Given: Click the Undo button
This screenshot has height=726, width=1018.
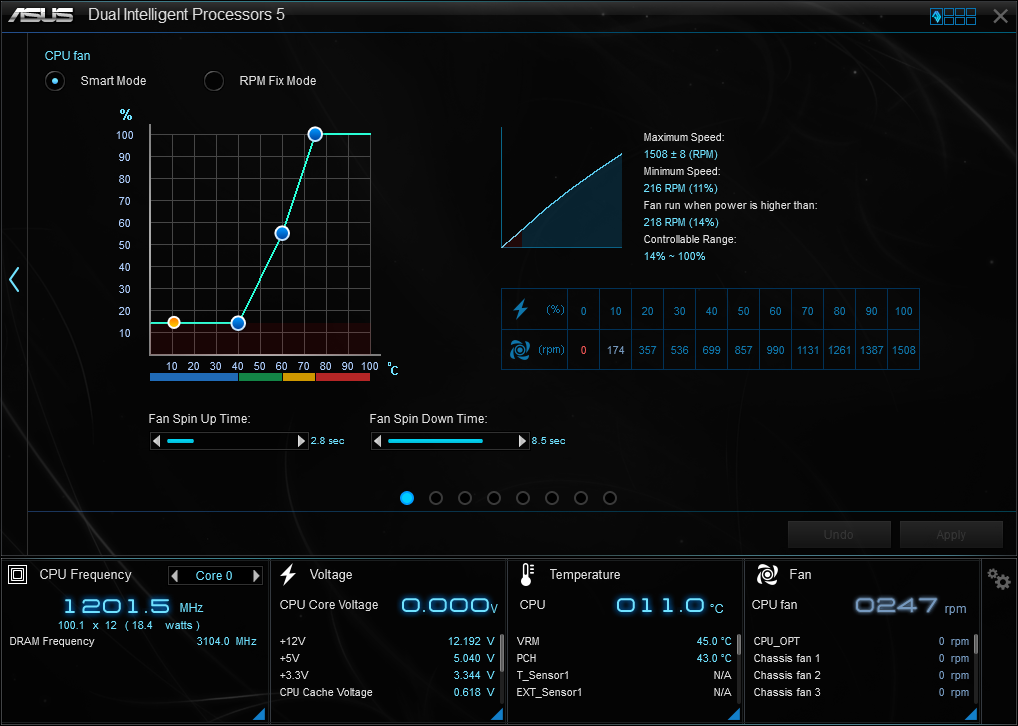Looking at the screenshot, I should (839, 534).
